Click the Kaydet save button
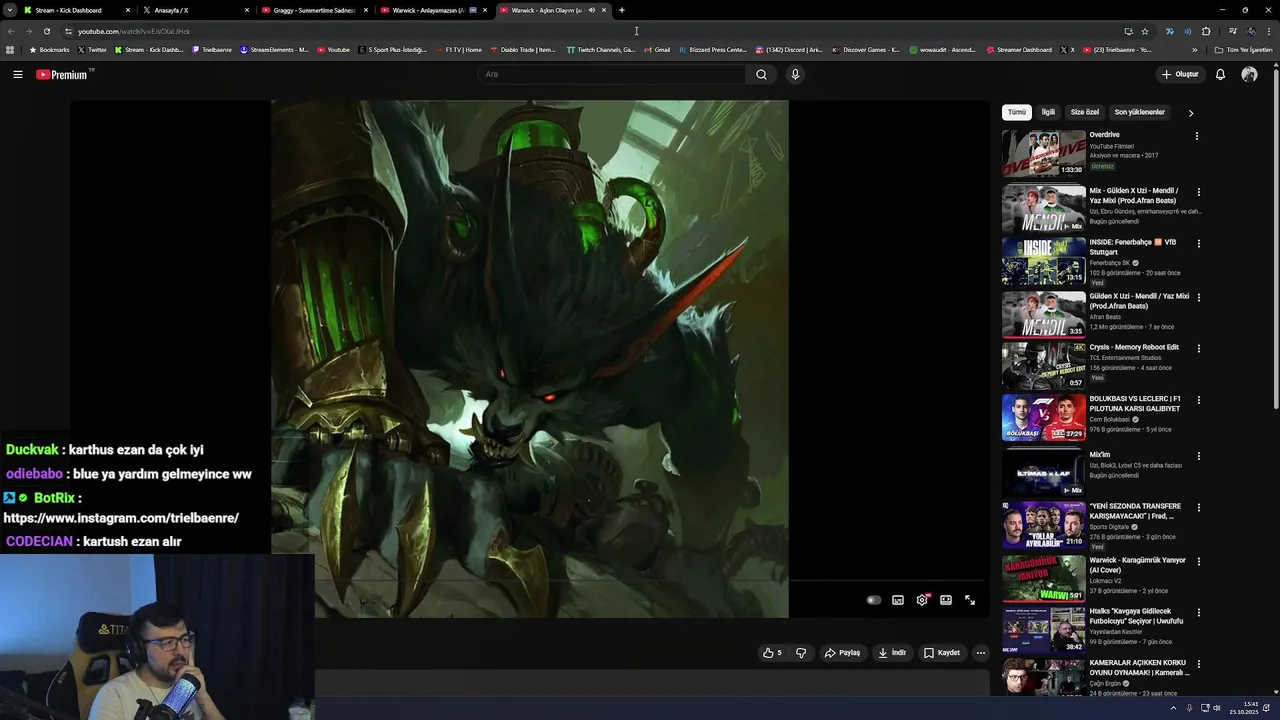 pyautogui.click(x=942, y=653)
